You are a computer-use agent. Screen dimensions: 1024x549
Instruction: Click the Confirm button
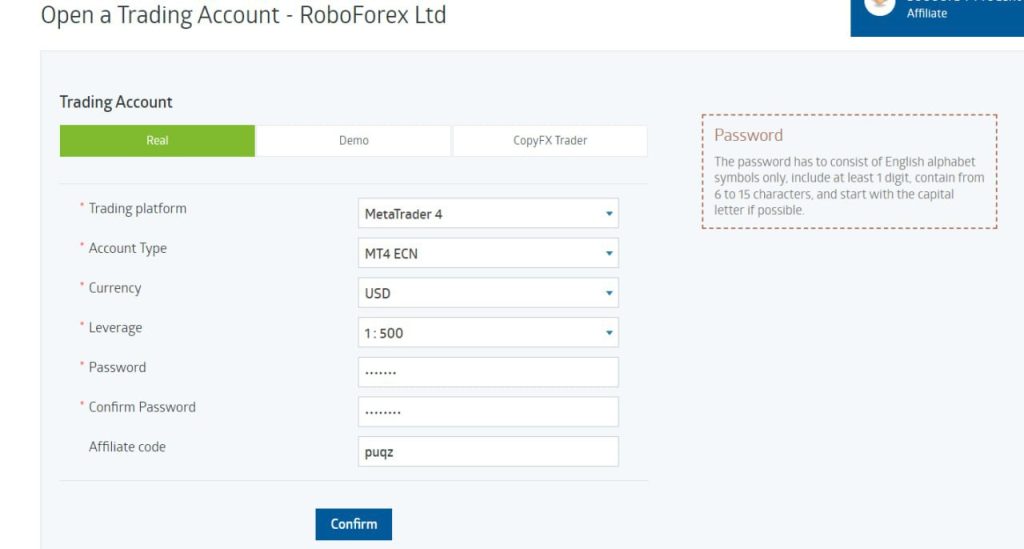(353, 524)
